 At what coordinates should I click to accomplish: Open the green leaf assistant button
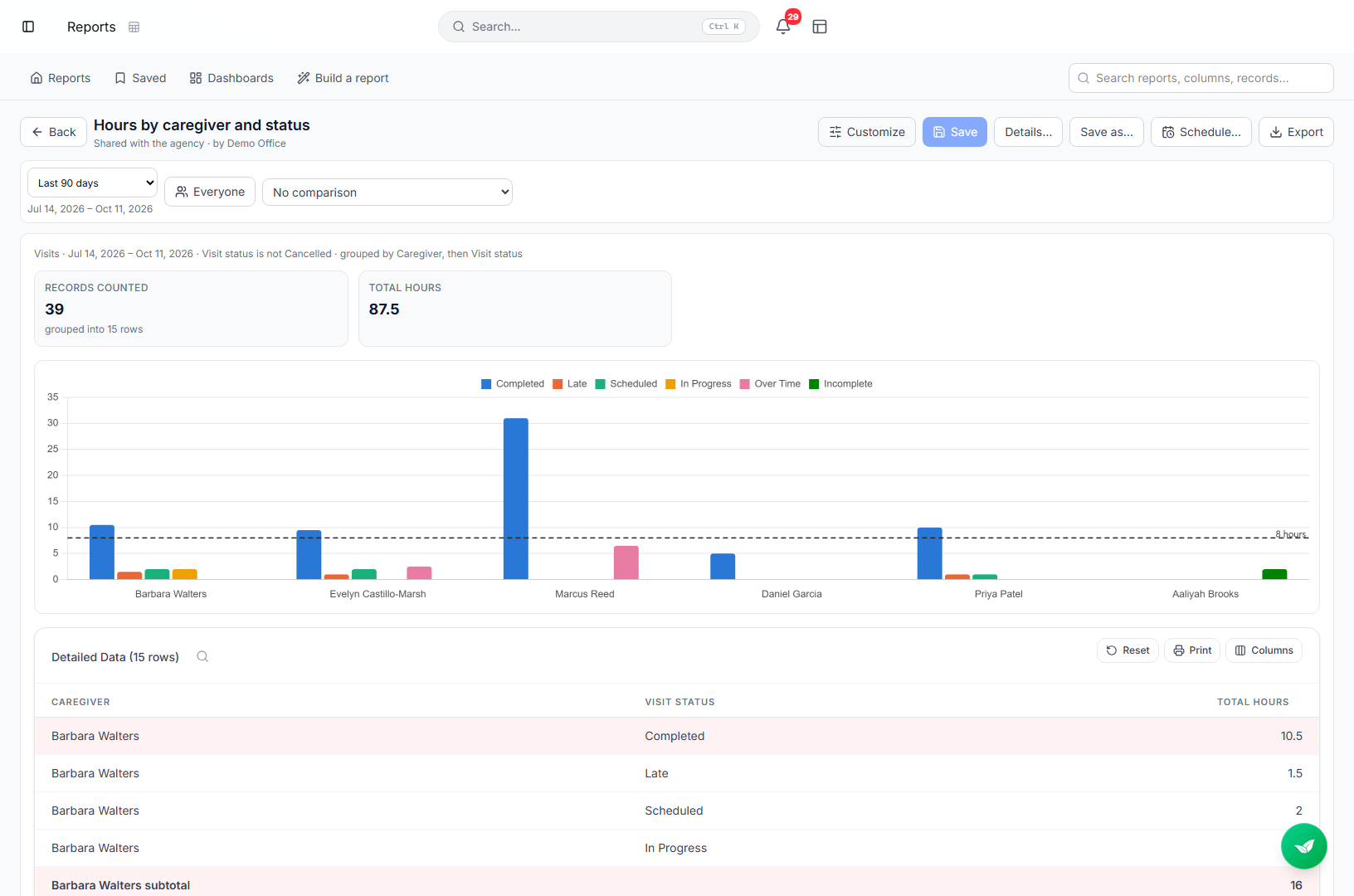[1304, 846]
